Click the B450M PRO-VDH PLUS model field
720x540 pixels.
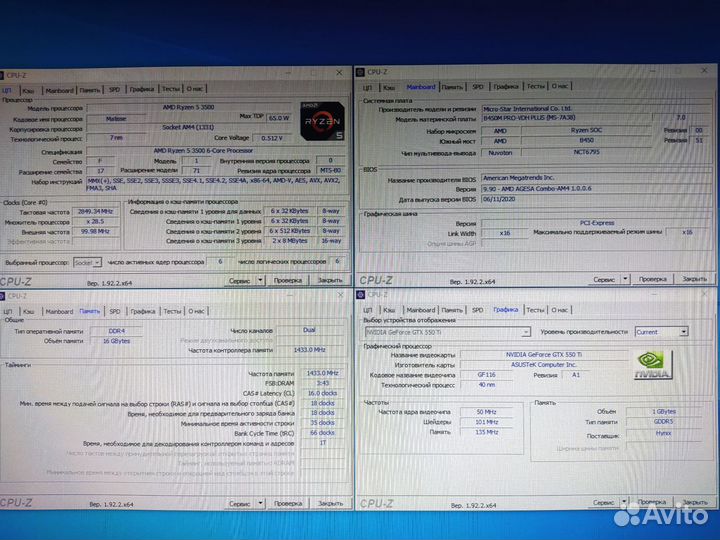(566, 118)
